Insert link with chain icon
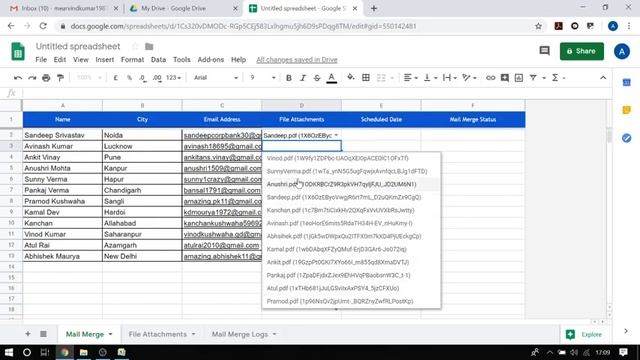 click(x=490, y=78)
